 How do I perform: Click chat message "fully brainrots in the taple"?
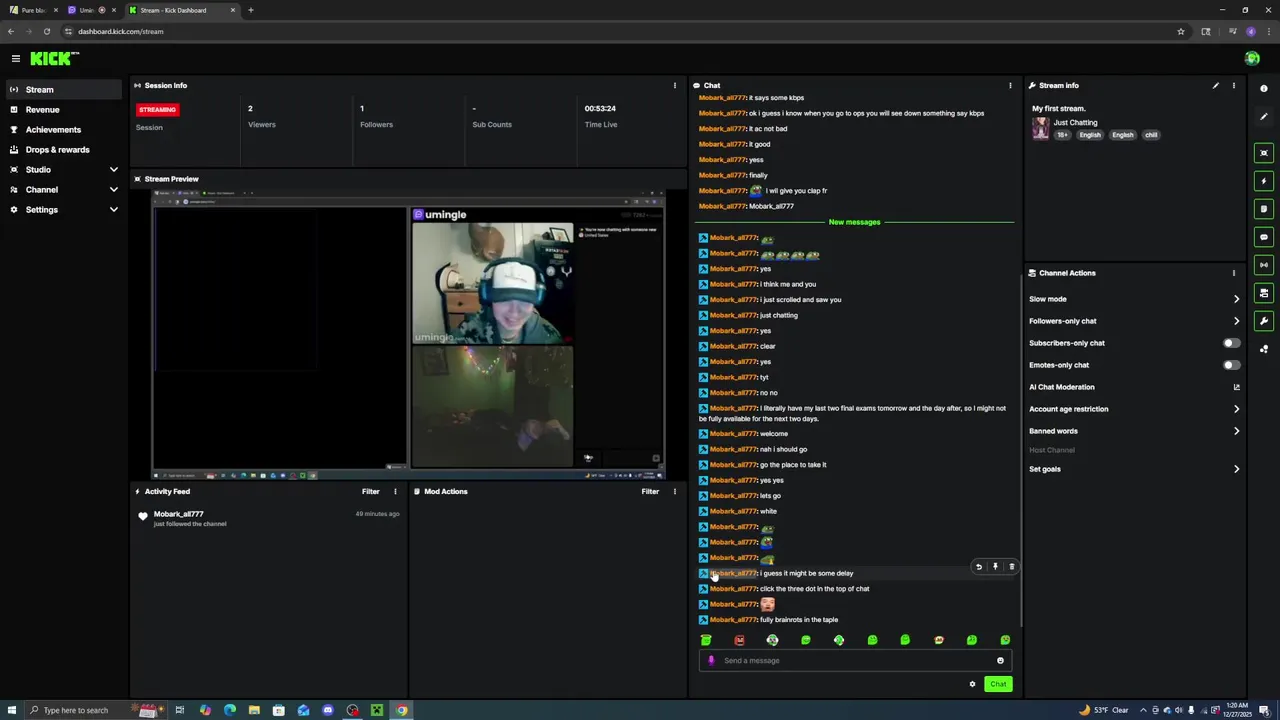click(x=799, y=620)
